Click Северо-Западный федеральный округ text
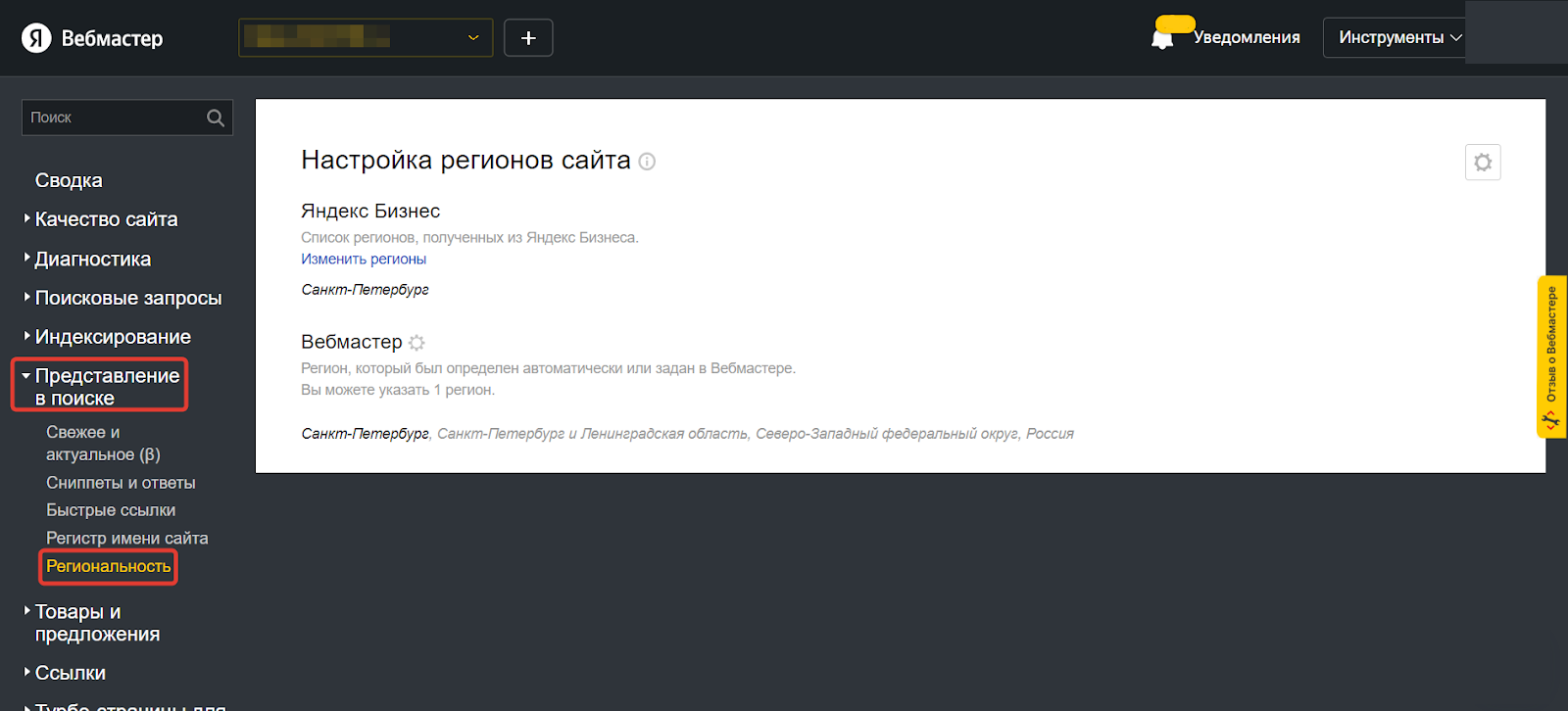Screen dimensions: 1568x711 887,434
